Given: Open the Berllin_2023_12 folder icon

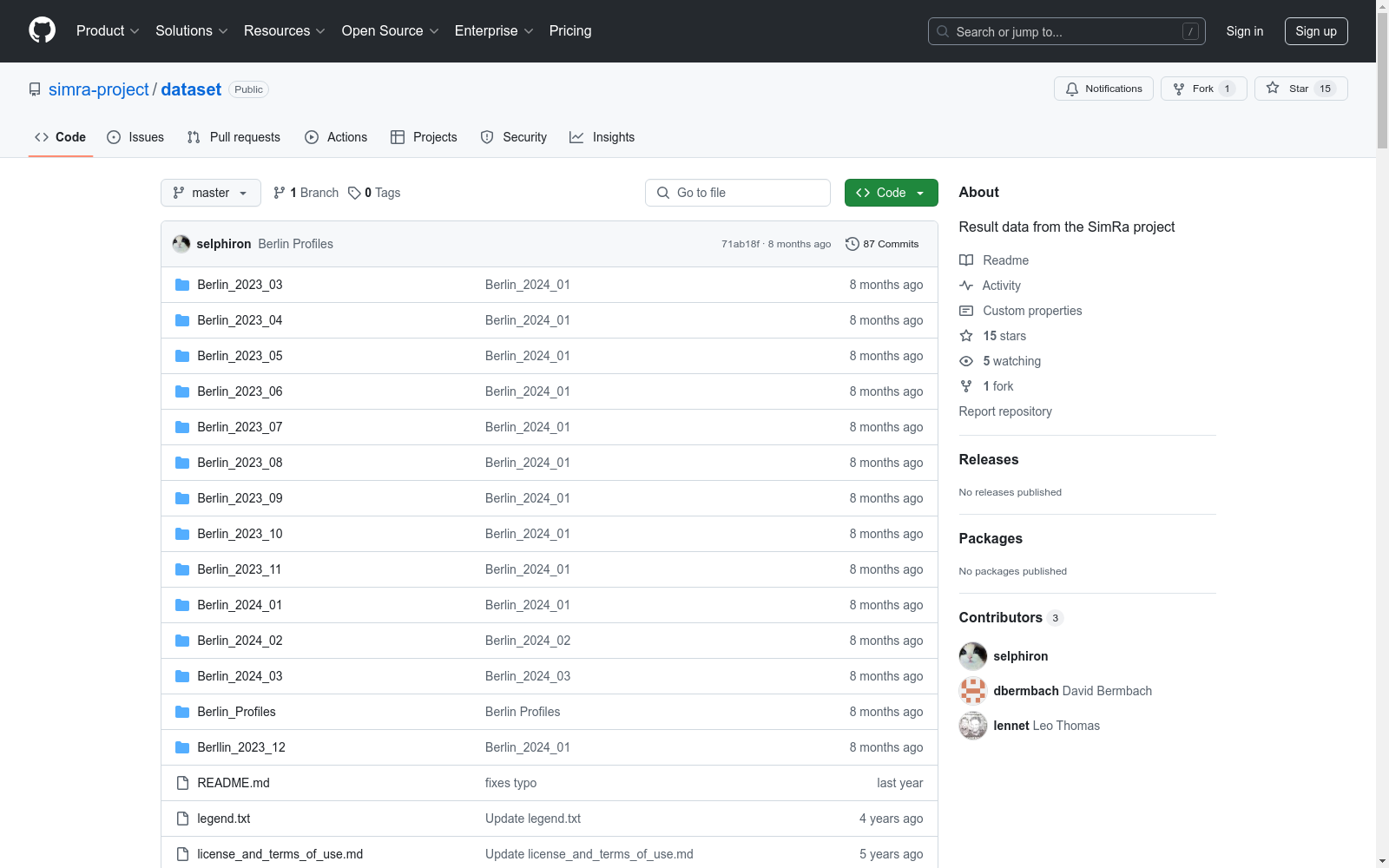Looking at the screenshot, I should coord(182,747).
